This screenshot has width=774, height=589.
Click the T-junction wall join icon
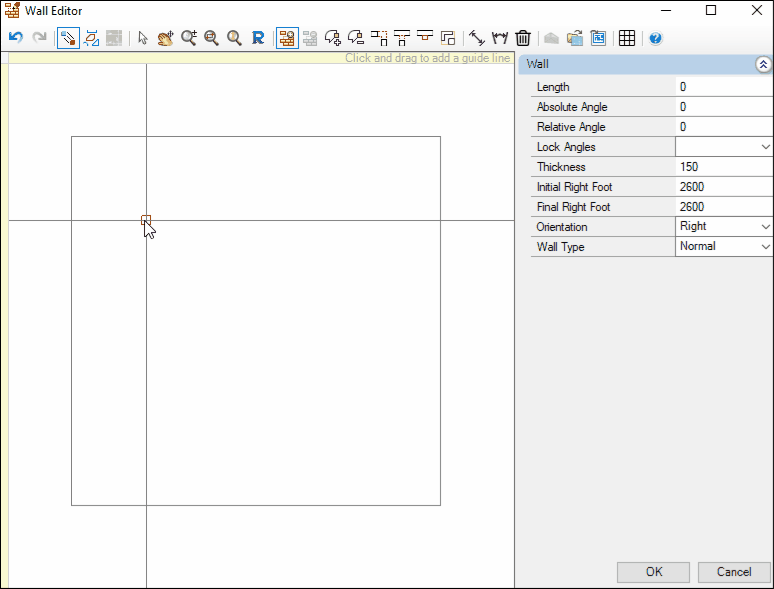[402, 38]
